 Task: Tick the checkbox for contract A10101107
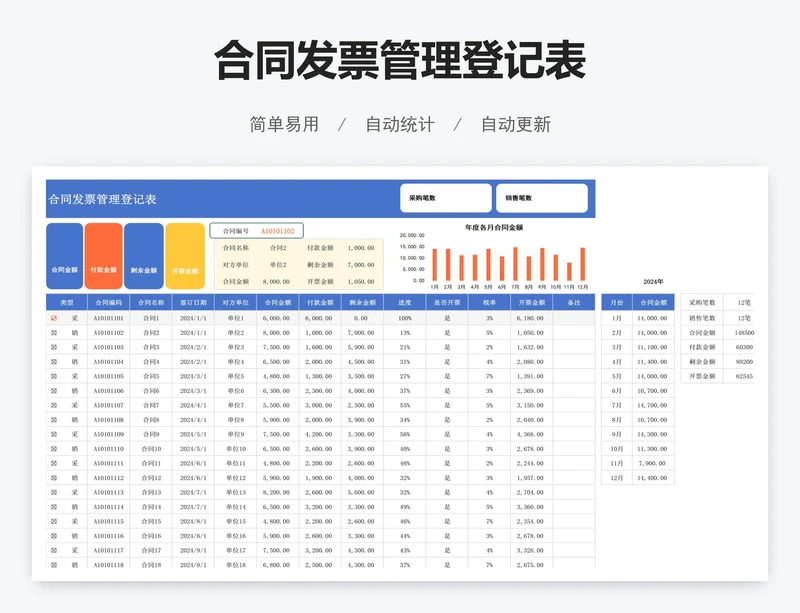(x=54, y=405)
